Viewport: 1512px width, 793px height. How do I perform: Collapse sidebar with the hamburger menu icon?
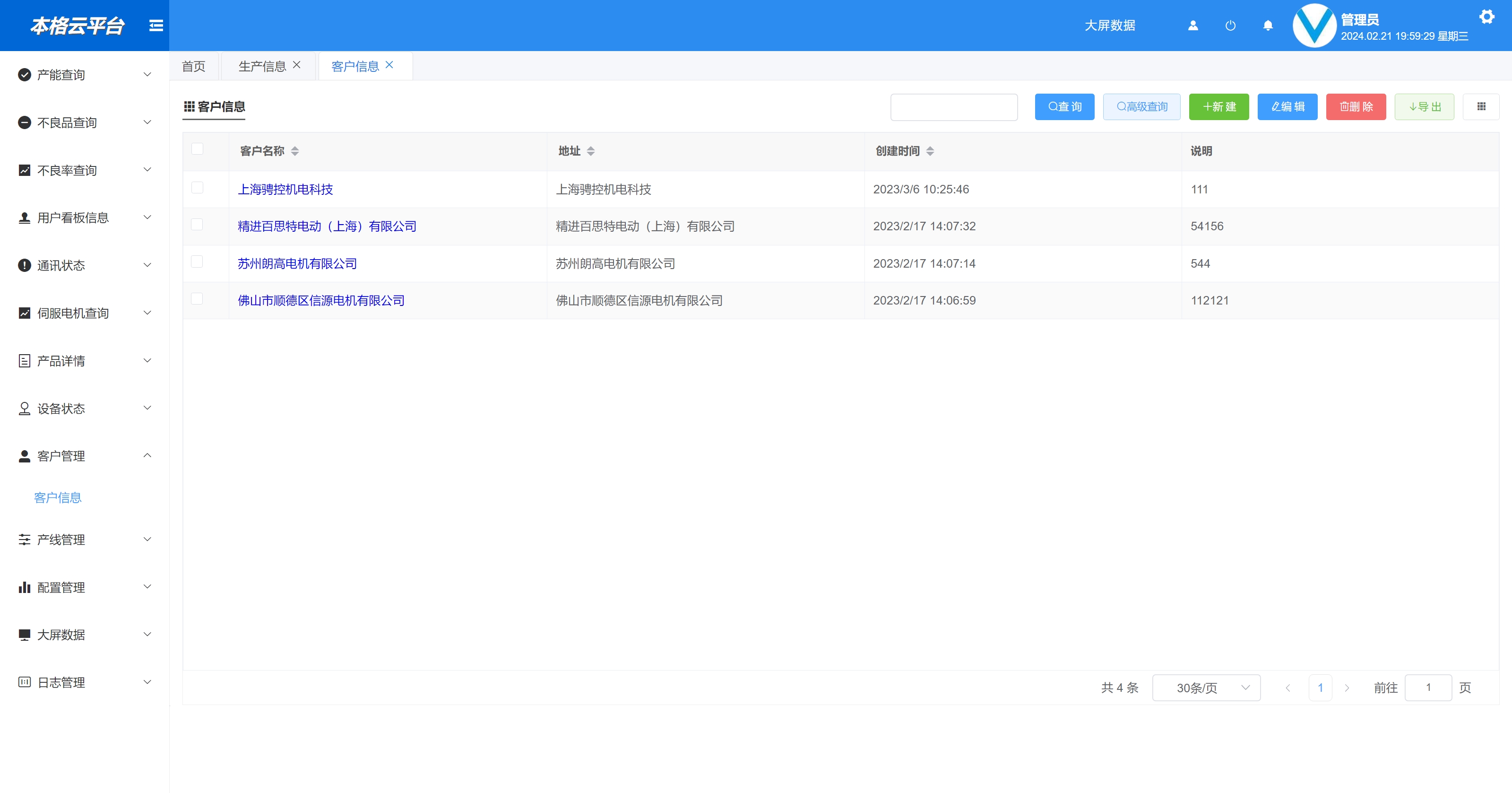[x=156, y=25]
